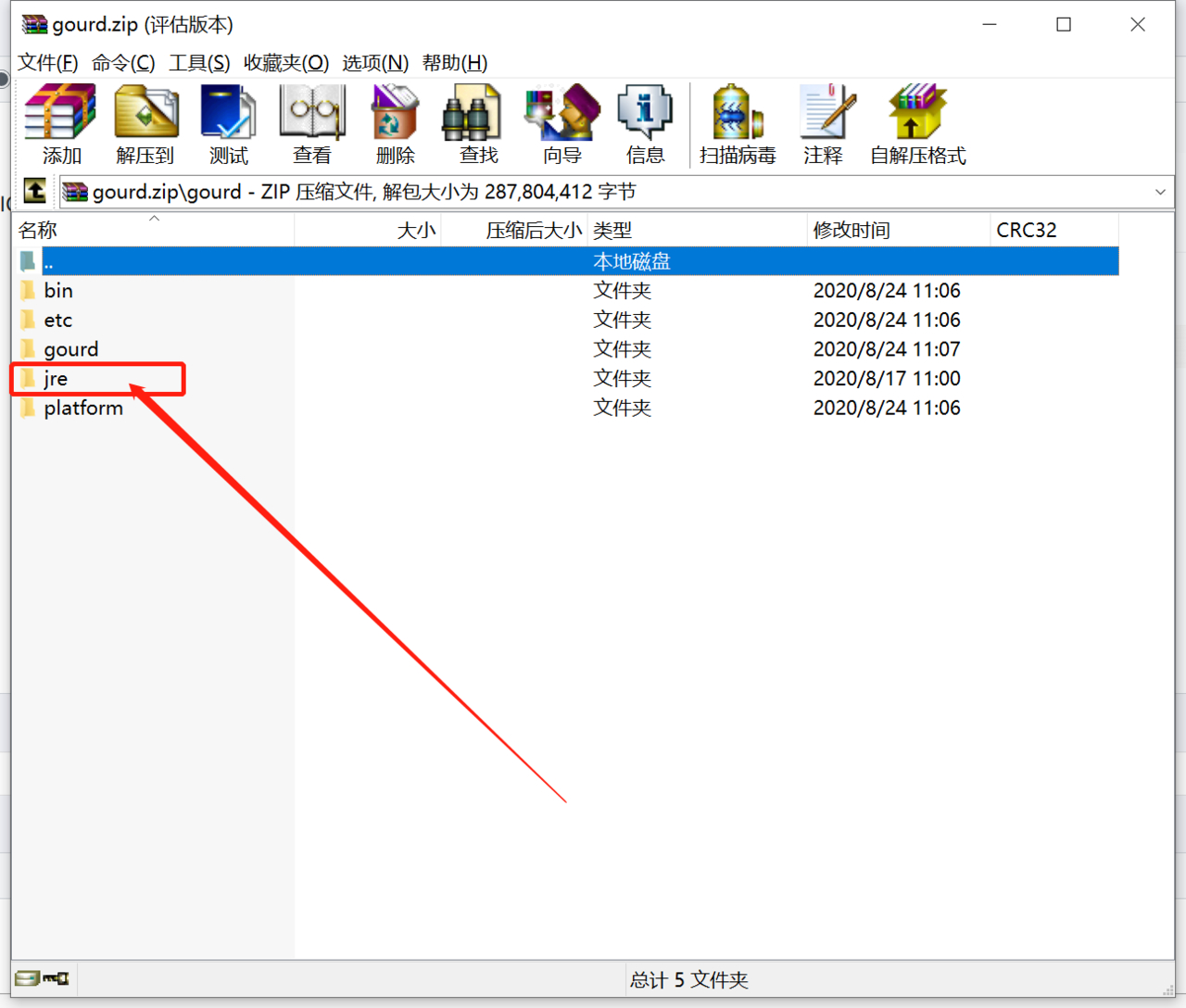Expand the archive path dropdown arrow

tap(1160, 192)
